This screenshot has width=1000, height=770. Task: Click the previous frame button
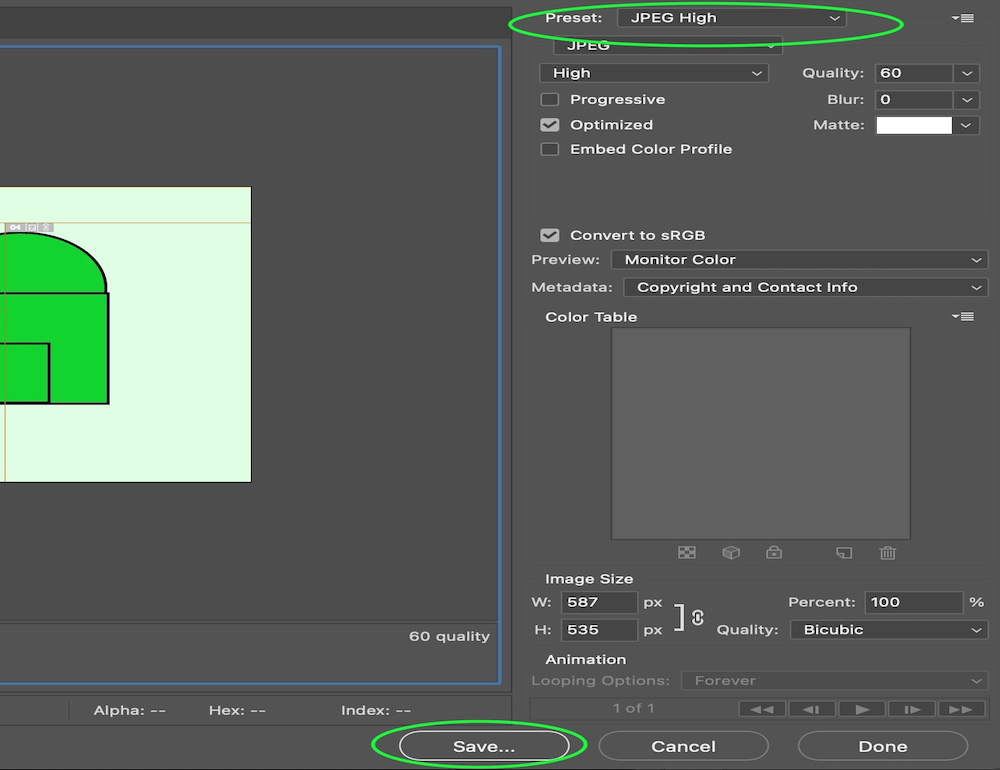tap(812, 709)
